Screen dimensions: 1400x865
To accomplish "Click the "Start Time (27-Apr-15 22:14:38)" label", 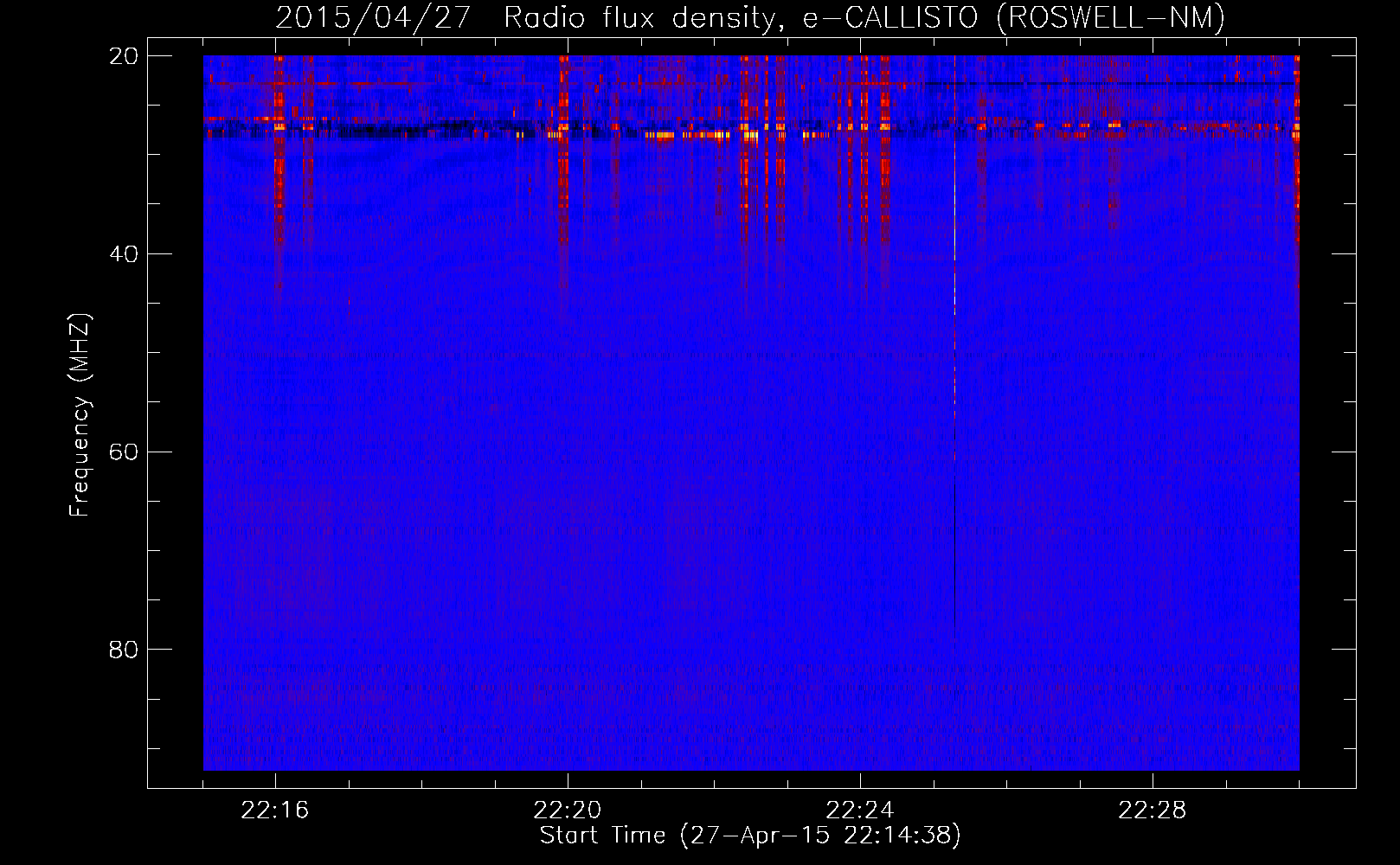I will click(751, 836).
